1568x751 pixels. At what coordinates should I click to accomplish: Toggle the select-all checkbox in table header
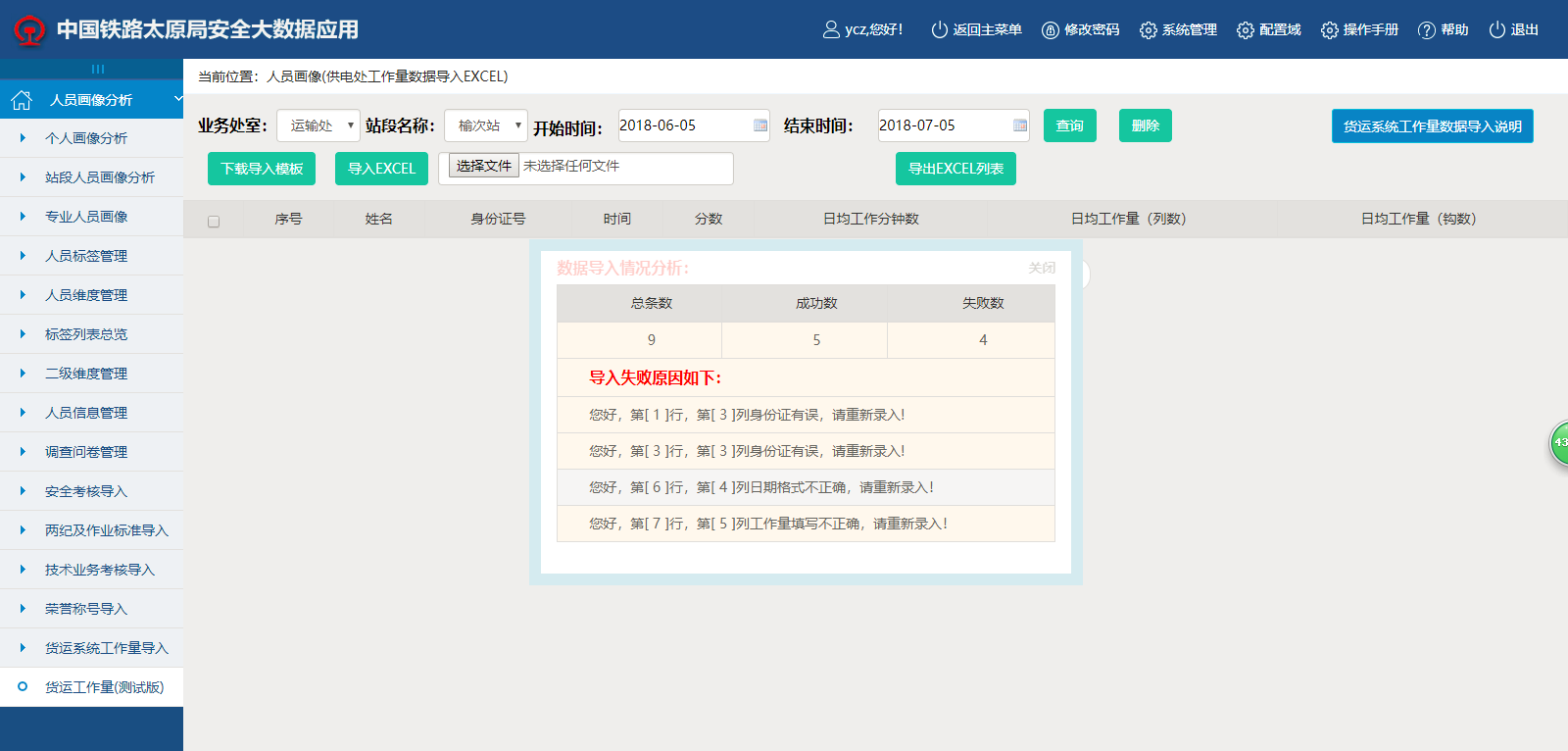click(214, 222)
